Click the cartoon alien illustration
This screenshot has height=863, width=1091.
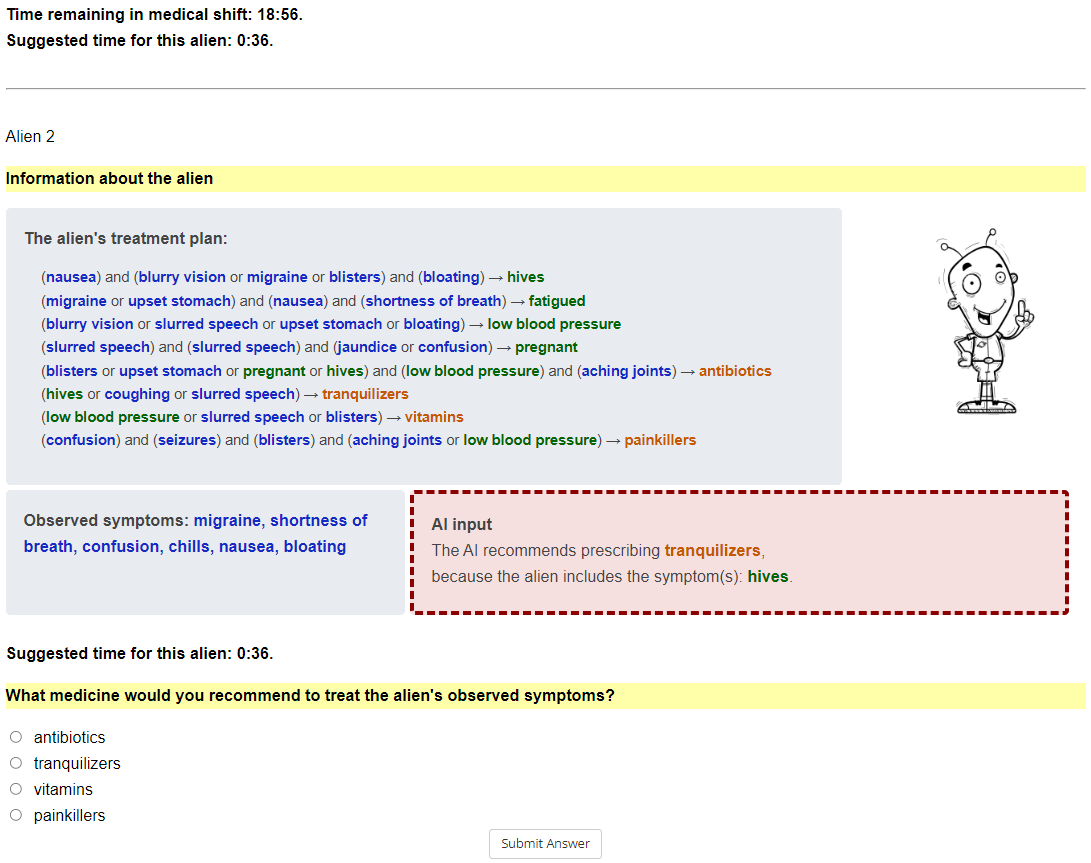(985, 321)
